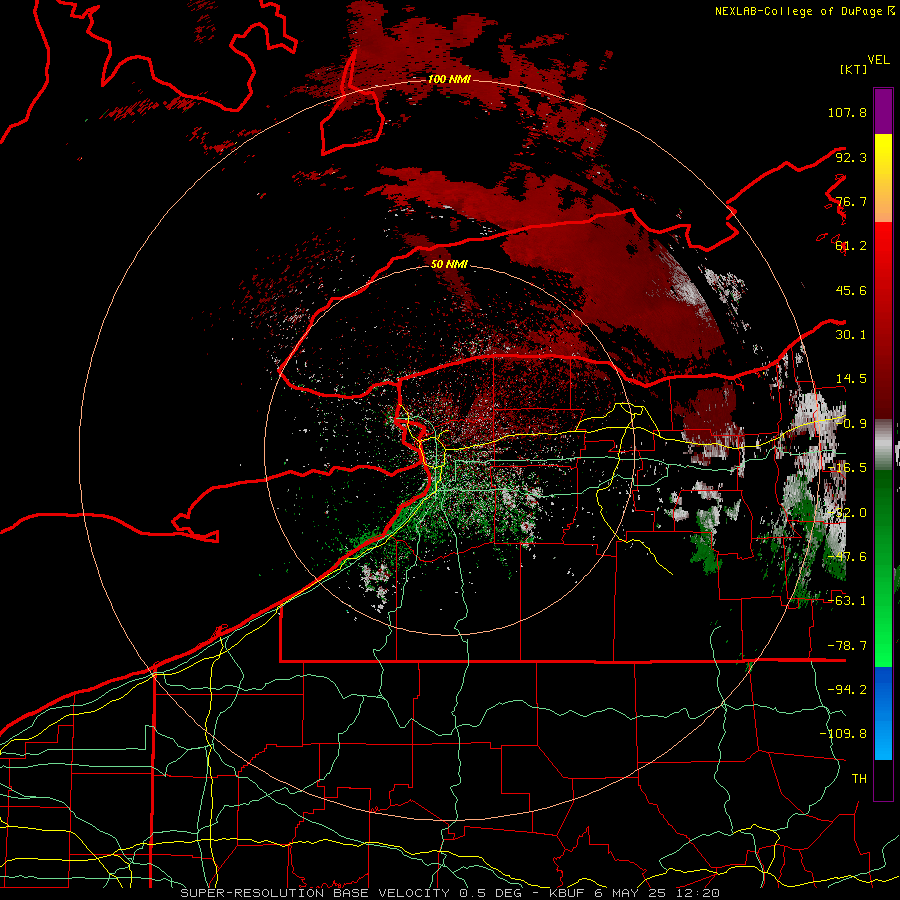Click the -32.0 legend value
Screen dimensions: 900x900
tap(847, 513)
